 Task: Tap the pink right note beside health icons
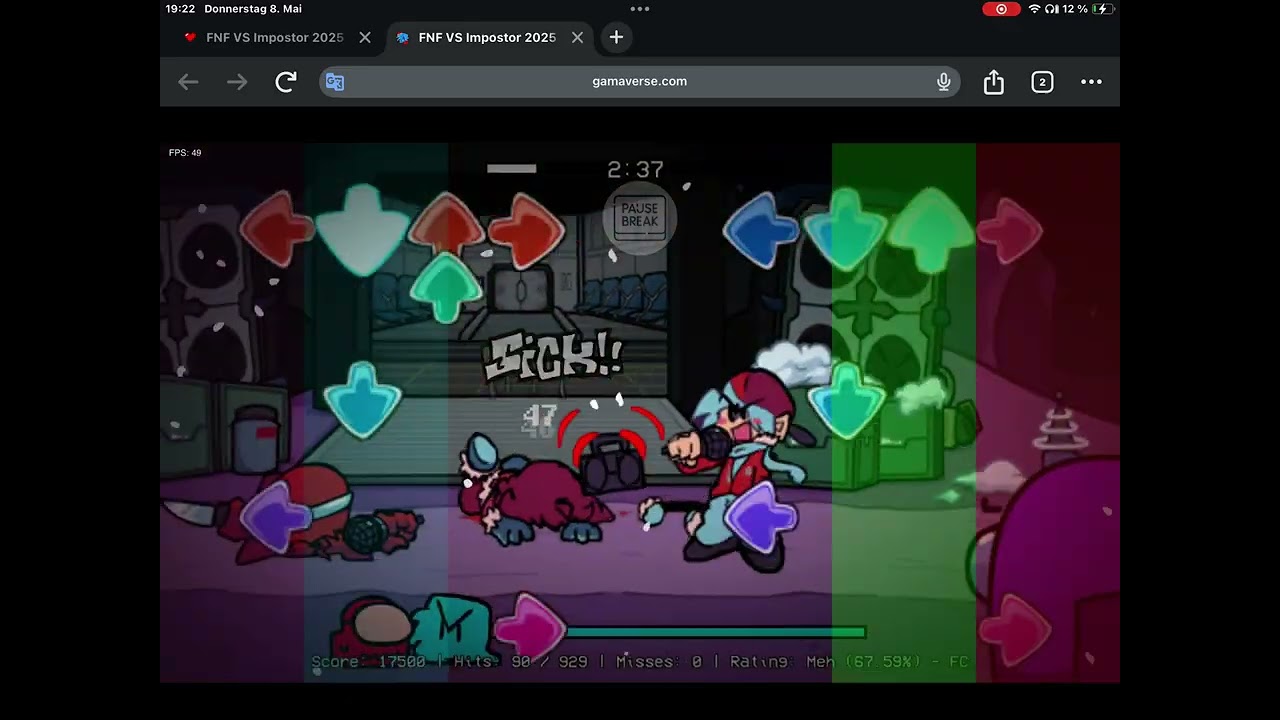coord(530,627)
